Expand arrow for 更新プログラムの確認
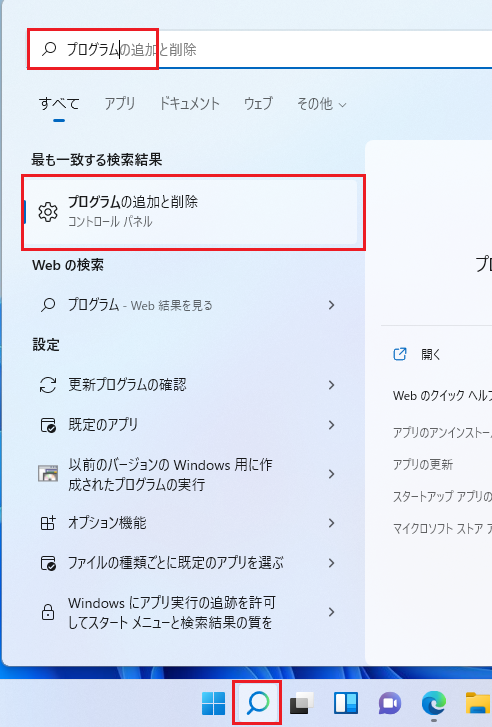 point(331,385)
